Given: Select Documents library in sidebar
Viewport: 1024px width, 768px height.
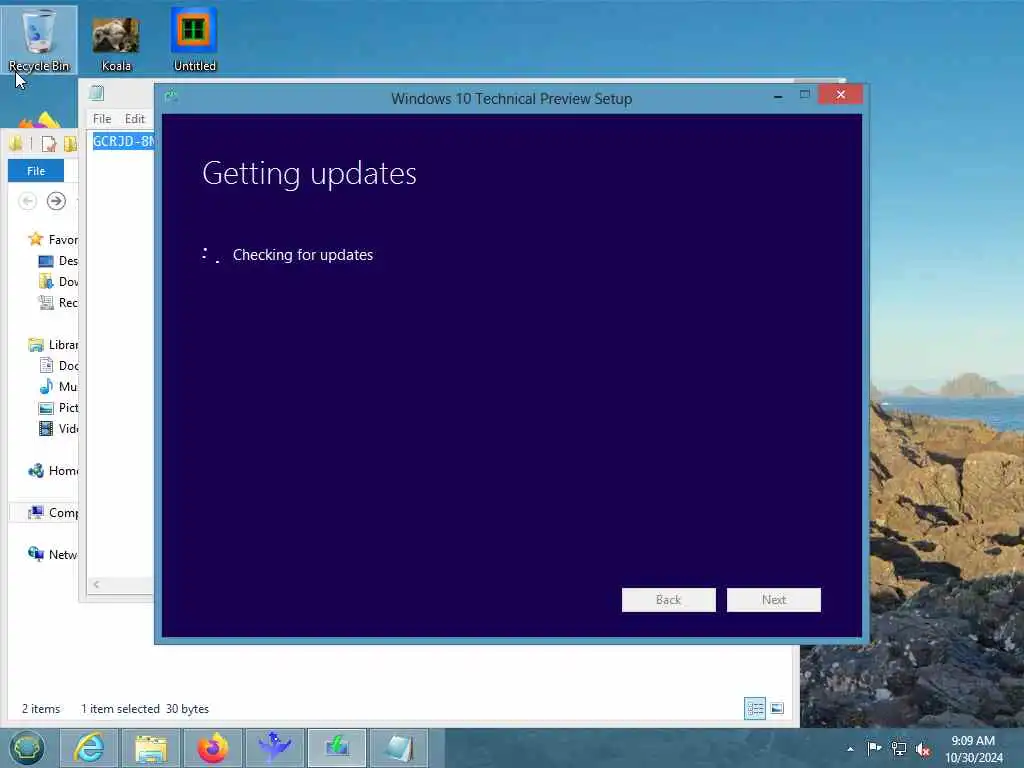Looking at the screenshot, I should click(59, 366).
